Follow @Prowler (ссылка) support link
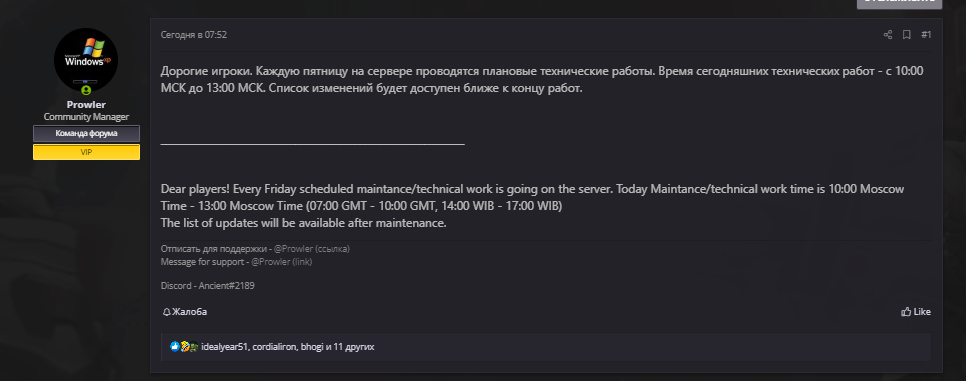The image size is (966, 381). (312, 249)
